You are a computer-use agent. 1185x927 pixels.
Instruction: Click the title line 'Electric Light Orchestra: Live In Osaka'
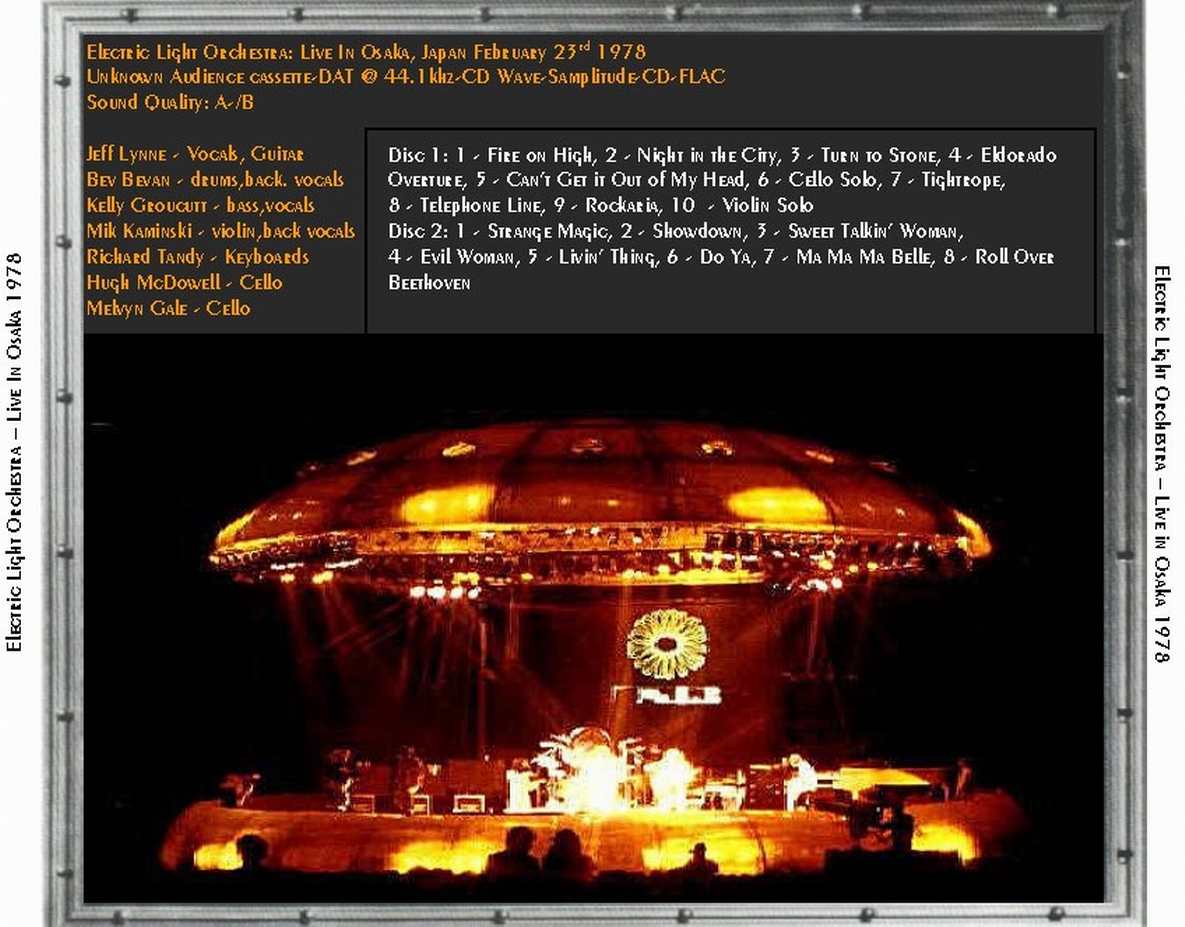(366, 52)
